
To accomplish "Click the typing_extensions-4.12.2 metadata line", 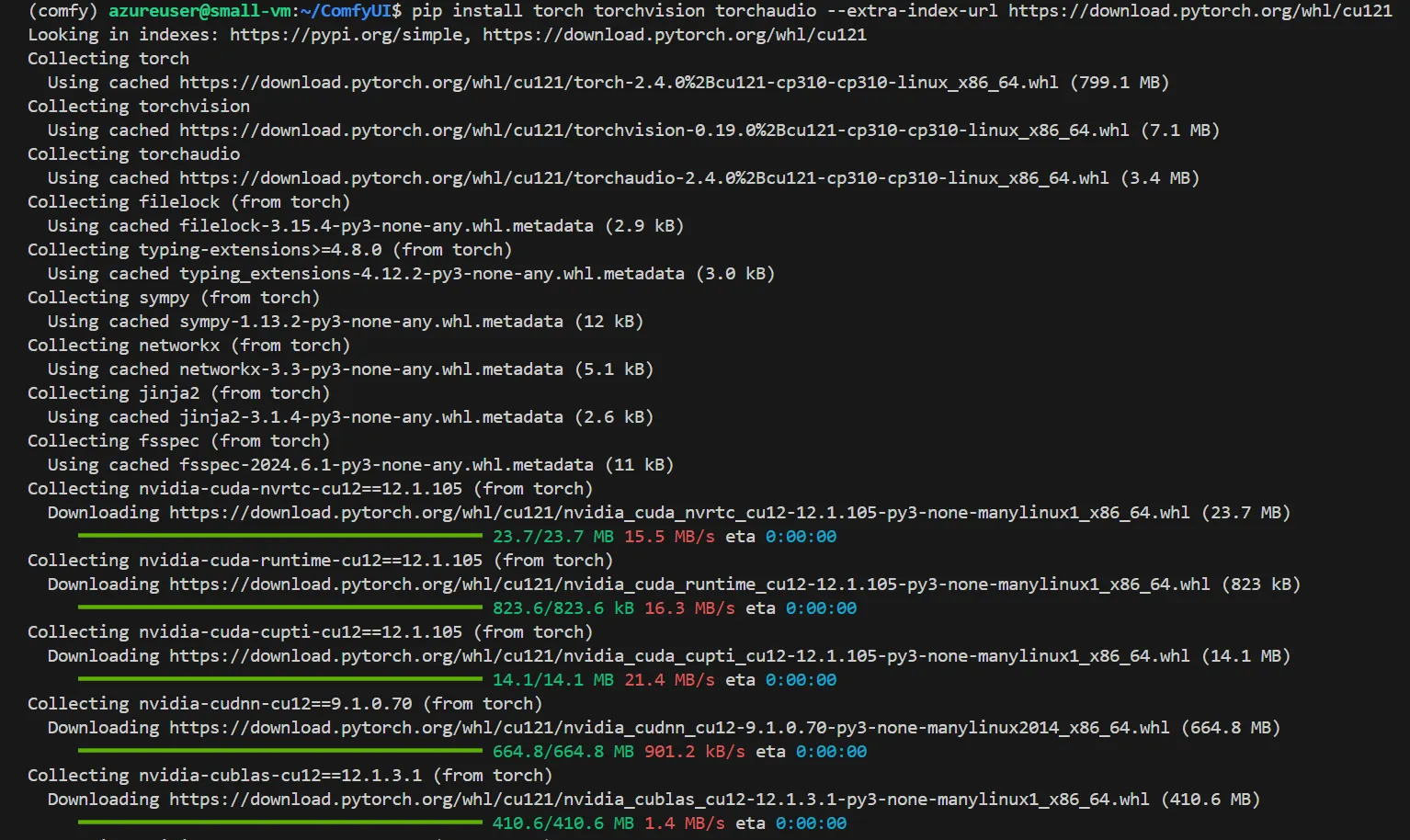I will coord(412,274).
